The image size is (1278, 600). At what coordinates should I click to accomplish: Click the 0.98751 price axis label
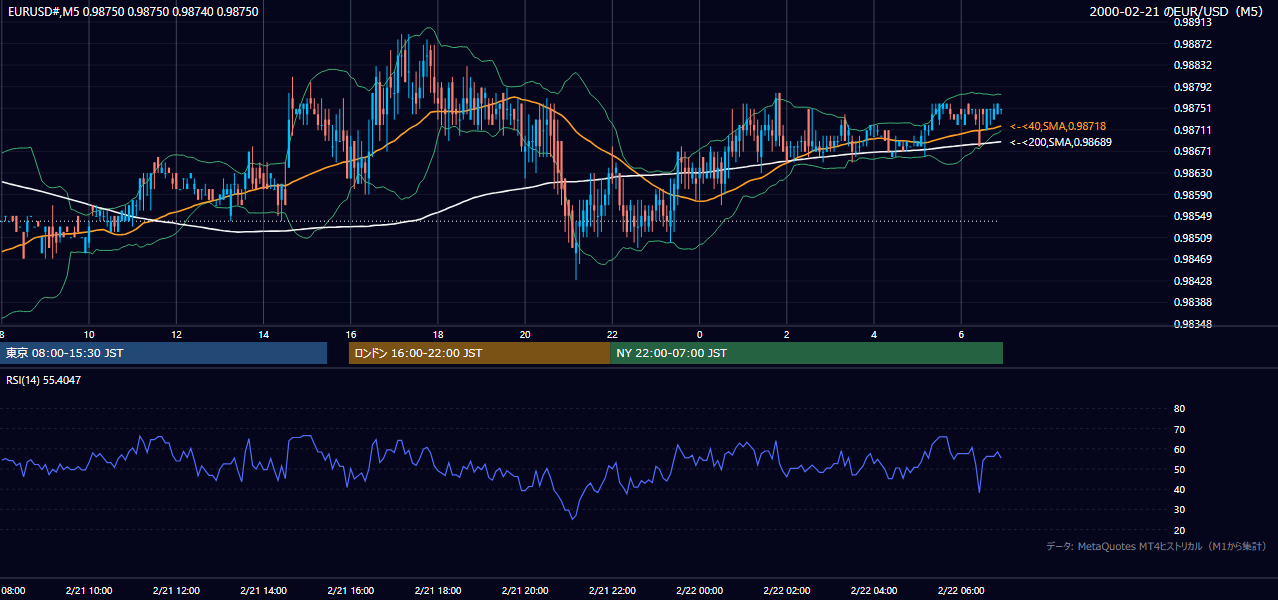point(1192,108)
